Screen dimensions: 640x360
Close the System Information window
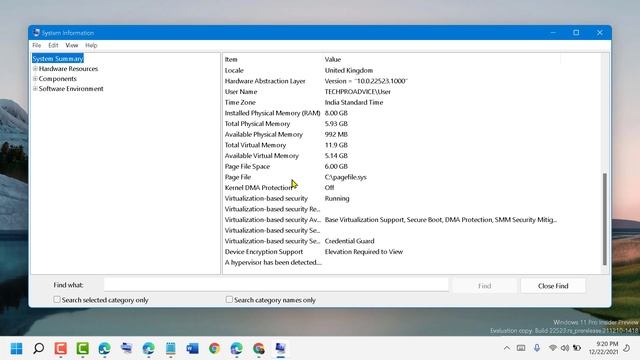click(600, 33)
